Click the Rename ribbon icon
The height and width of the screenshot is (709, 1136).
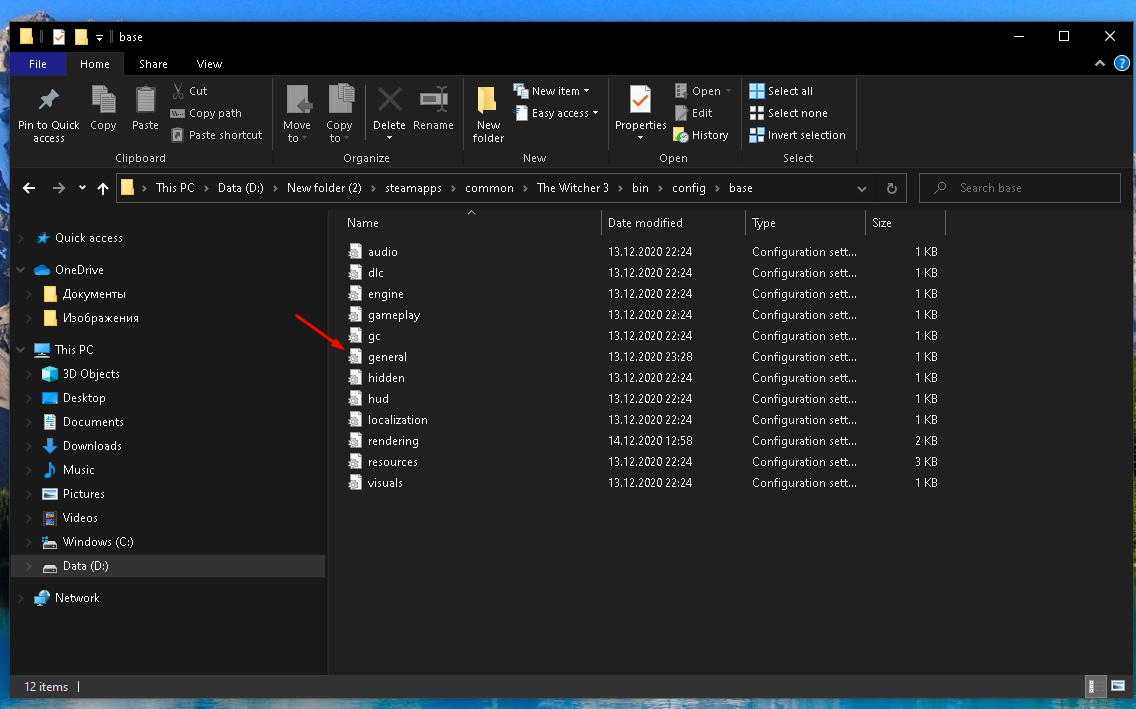433,99
